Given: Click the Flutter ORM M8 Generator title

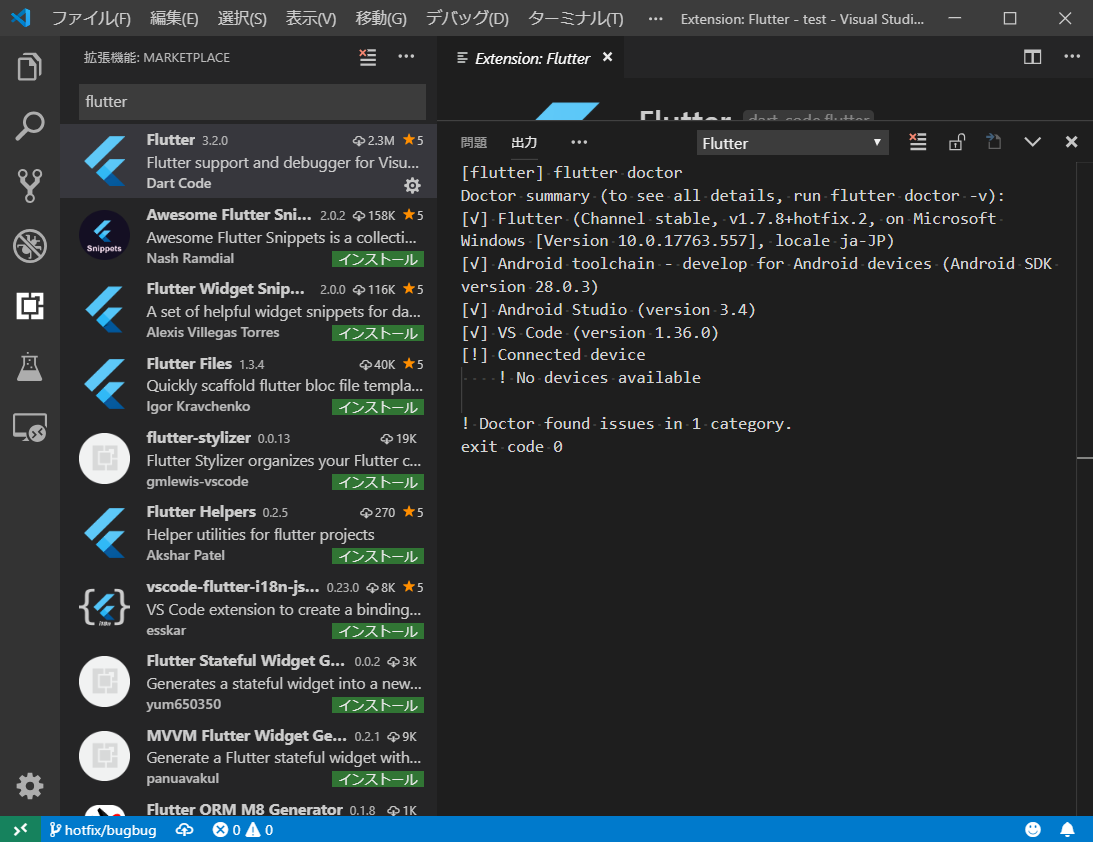Looking at the screenshot, I should (x=244, y=809).
